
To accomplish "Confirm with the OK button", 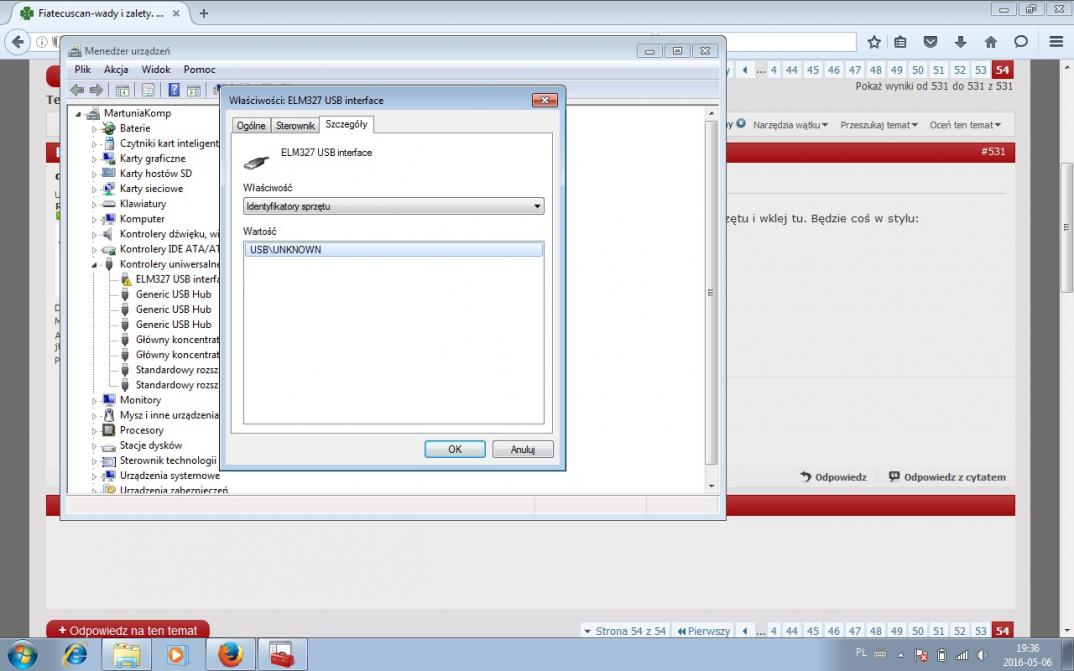I will click(x=455, y=449).
